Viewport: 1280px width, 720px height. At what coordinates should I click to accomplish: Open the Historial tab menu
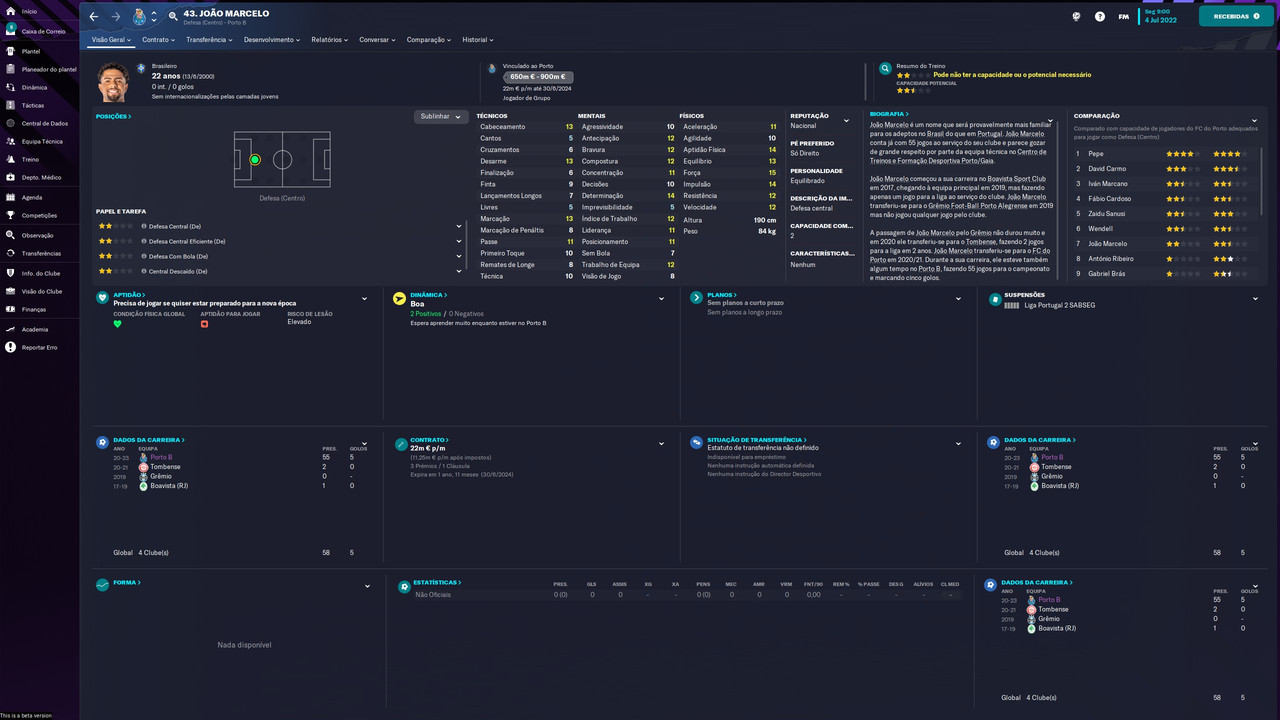[478, 40]
